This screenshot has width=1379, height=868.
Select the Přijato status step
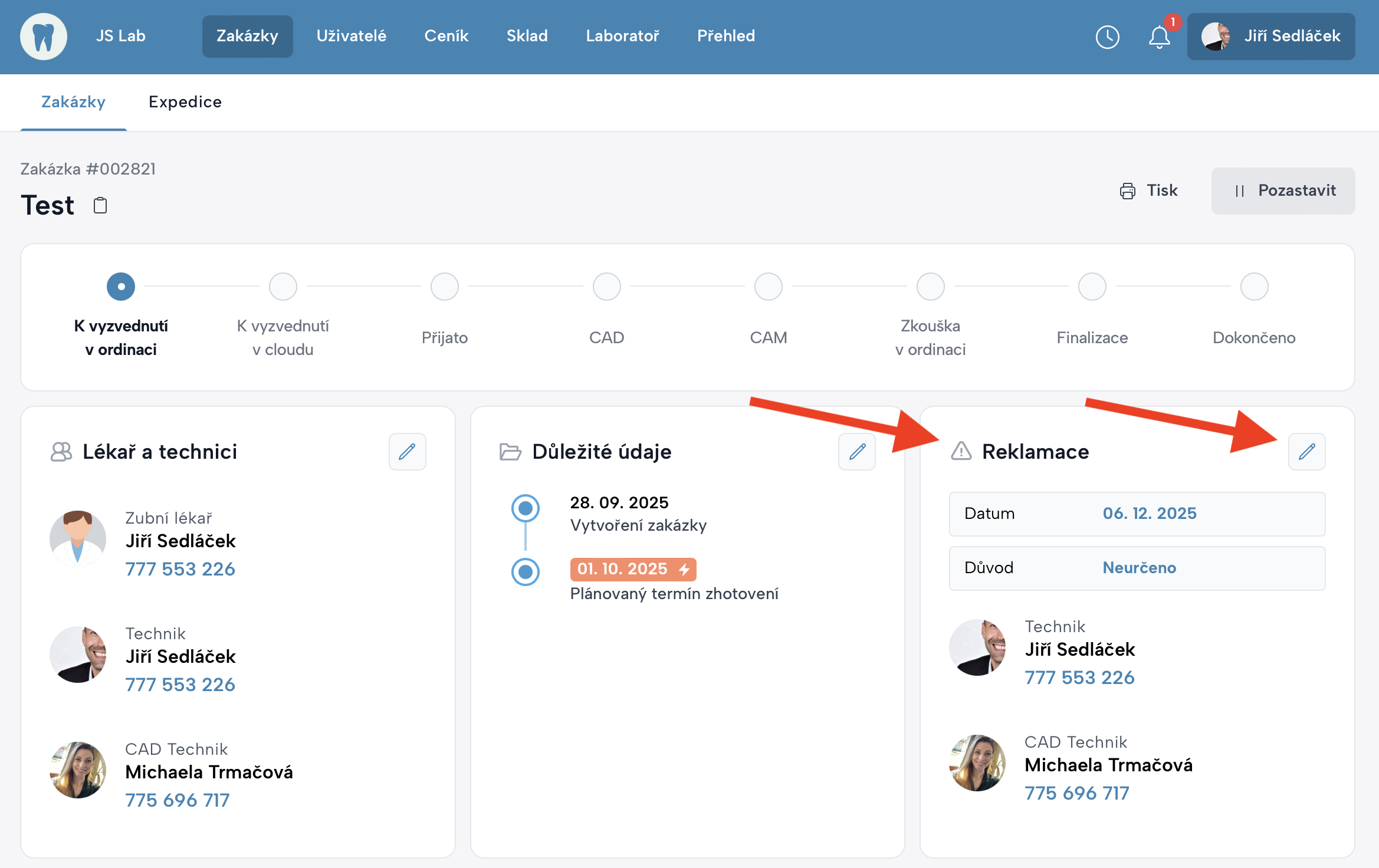(445, 287)
